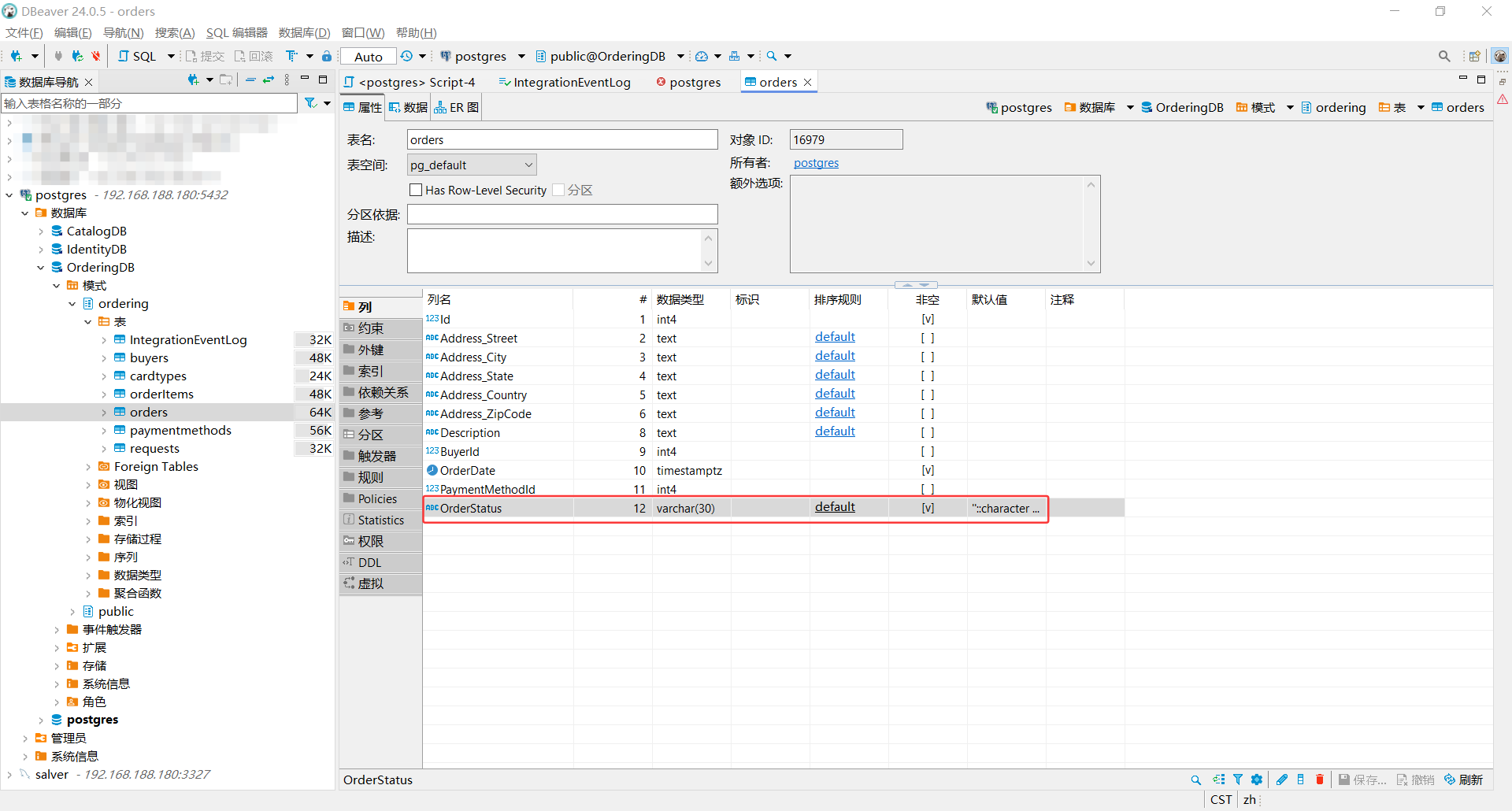Click the new database connection toolbar icon
Image resolution: width=1512 pixels, height=811 pixels.
[16, 56]
